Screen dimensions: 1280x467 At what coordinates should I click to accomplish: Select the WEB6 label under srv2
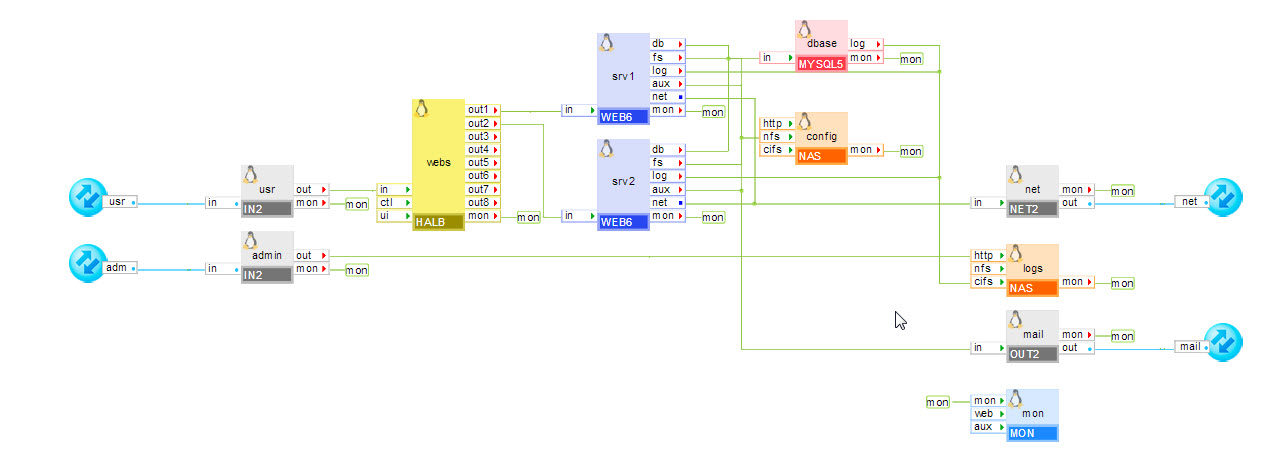[x=623, y=223]
